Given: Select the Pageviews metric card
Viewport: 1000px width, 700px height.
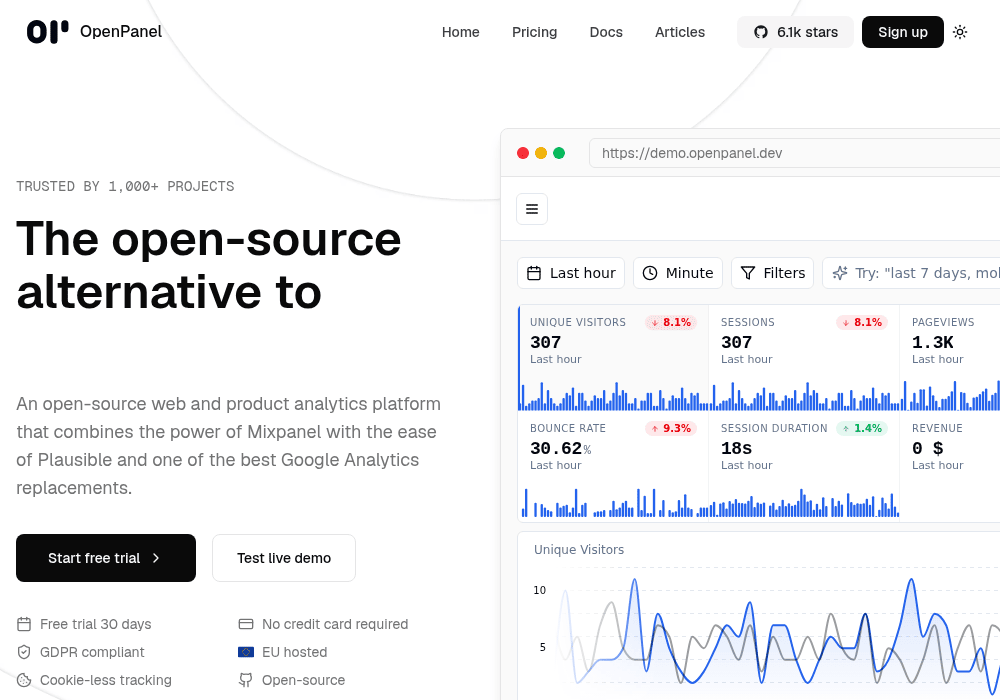Looking at the screenshot, I should click(950, 358).
